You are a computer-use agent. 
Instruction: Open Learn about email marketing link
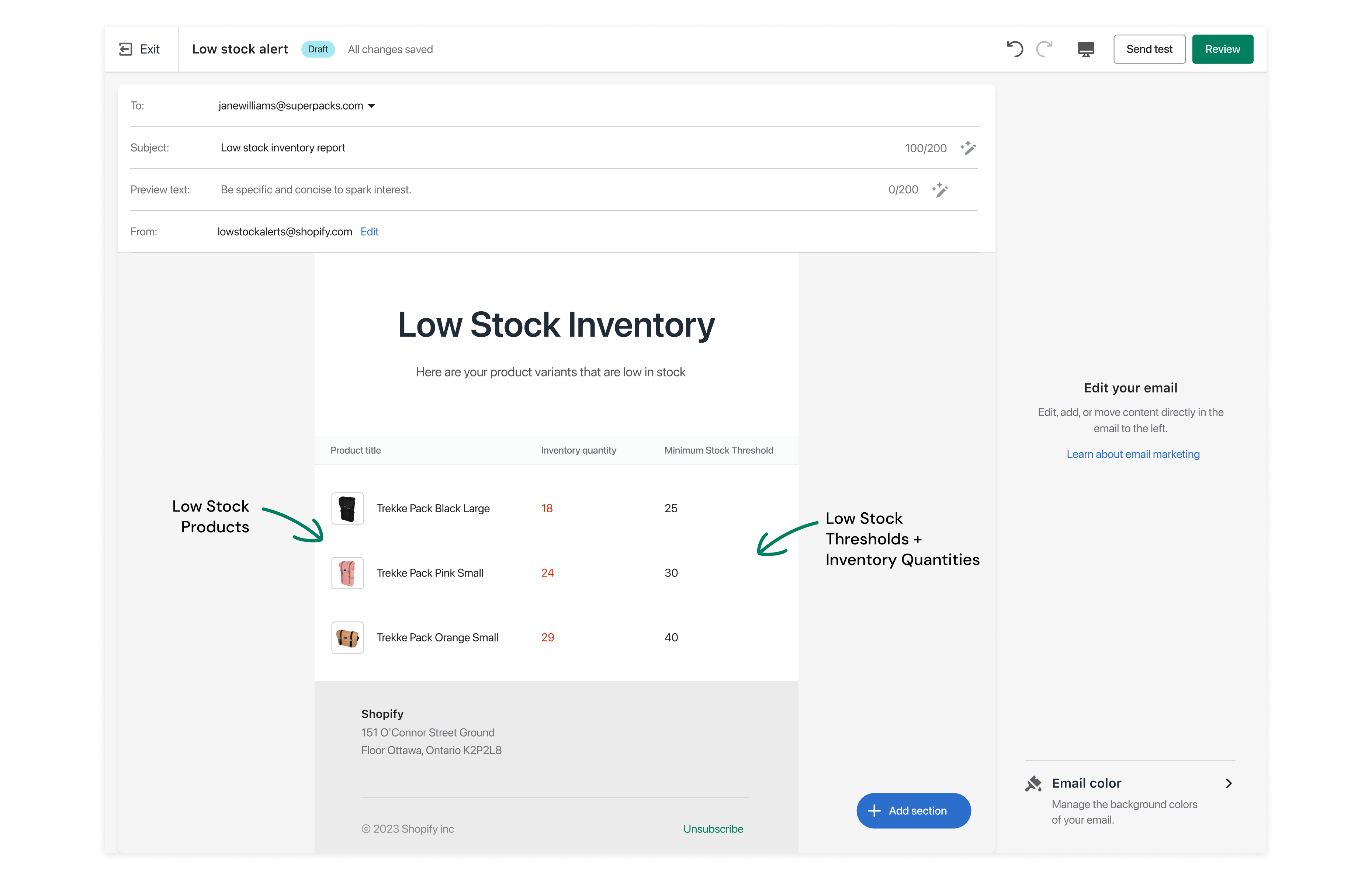coord(1132,454)
